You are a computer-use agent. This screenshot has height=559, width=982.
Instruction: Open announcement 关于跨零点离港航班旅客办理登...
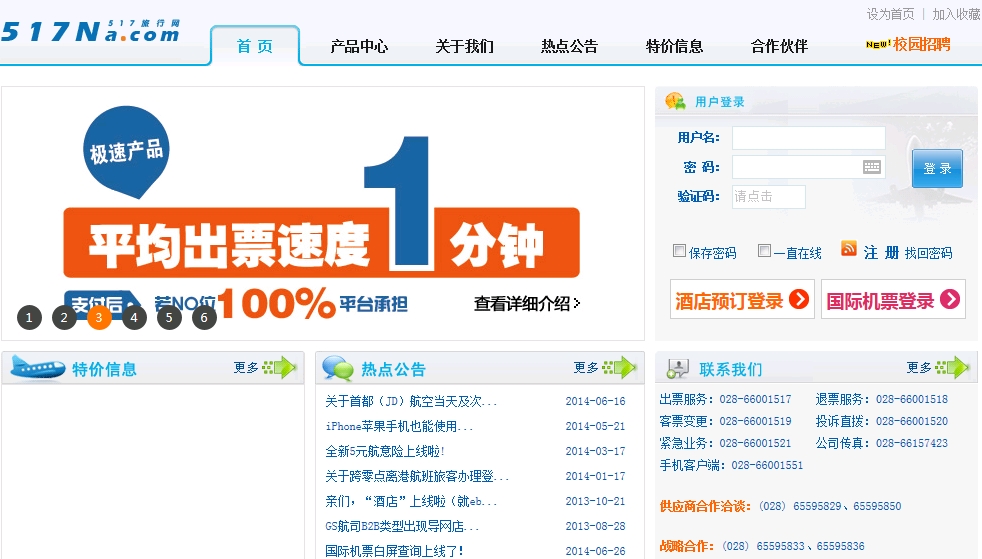417,476
